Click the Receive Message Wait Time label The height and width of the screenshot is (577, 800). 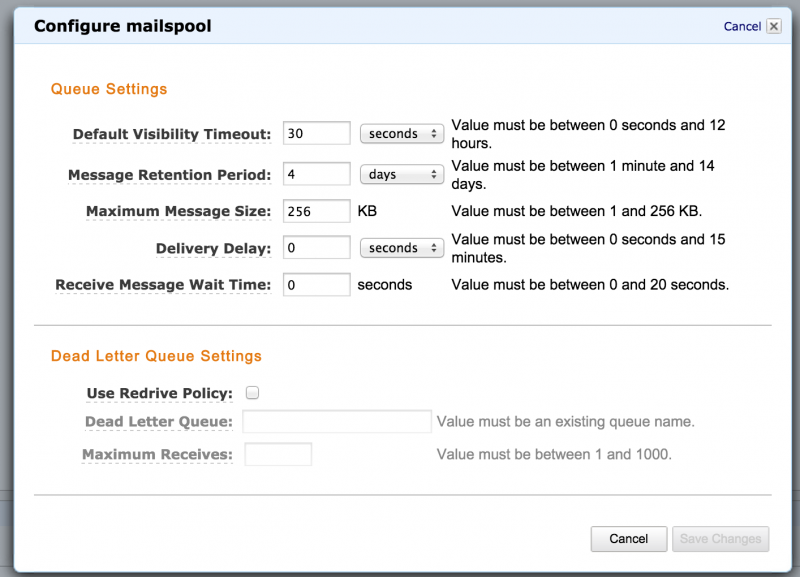pyautogui.click(x=163, y=285)
